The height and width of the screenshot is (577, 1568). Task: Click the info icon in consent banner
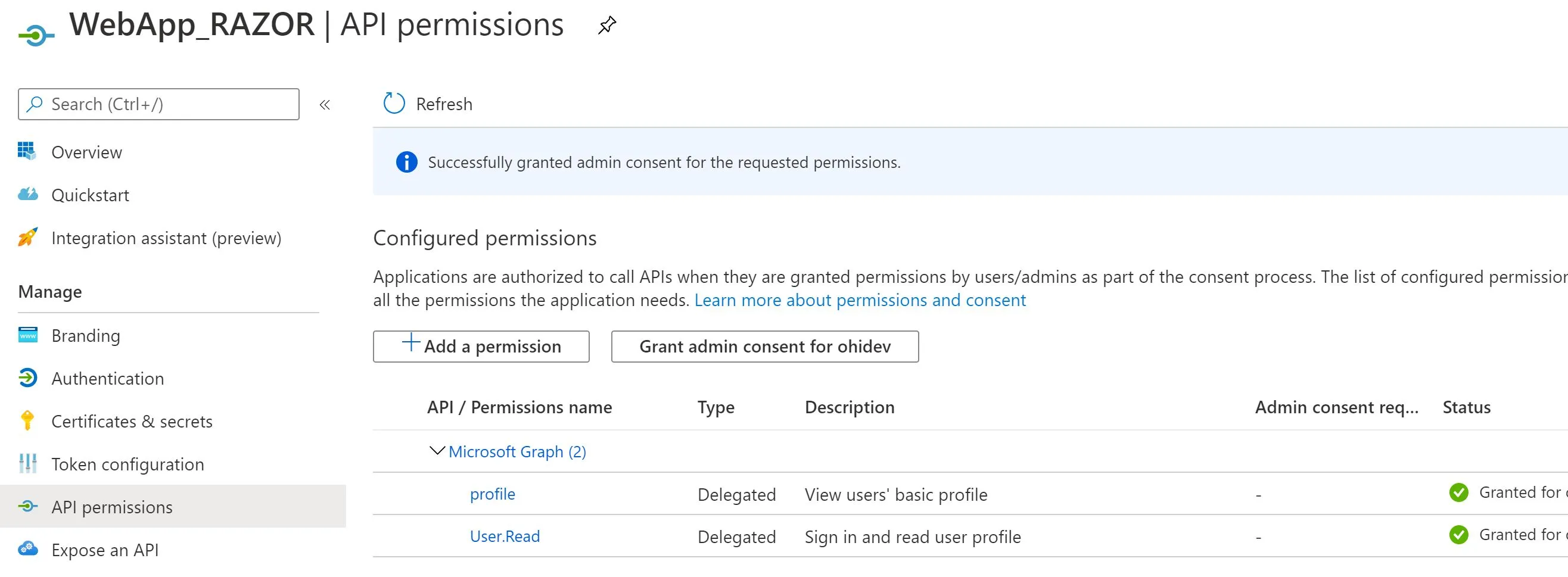pyautogui.click(x=407, y=163)
